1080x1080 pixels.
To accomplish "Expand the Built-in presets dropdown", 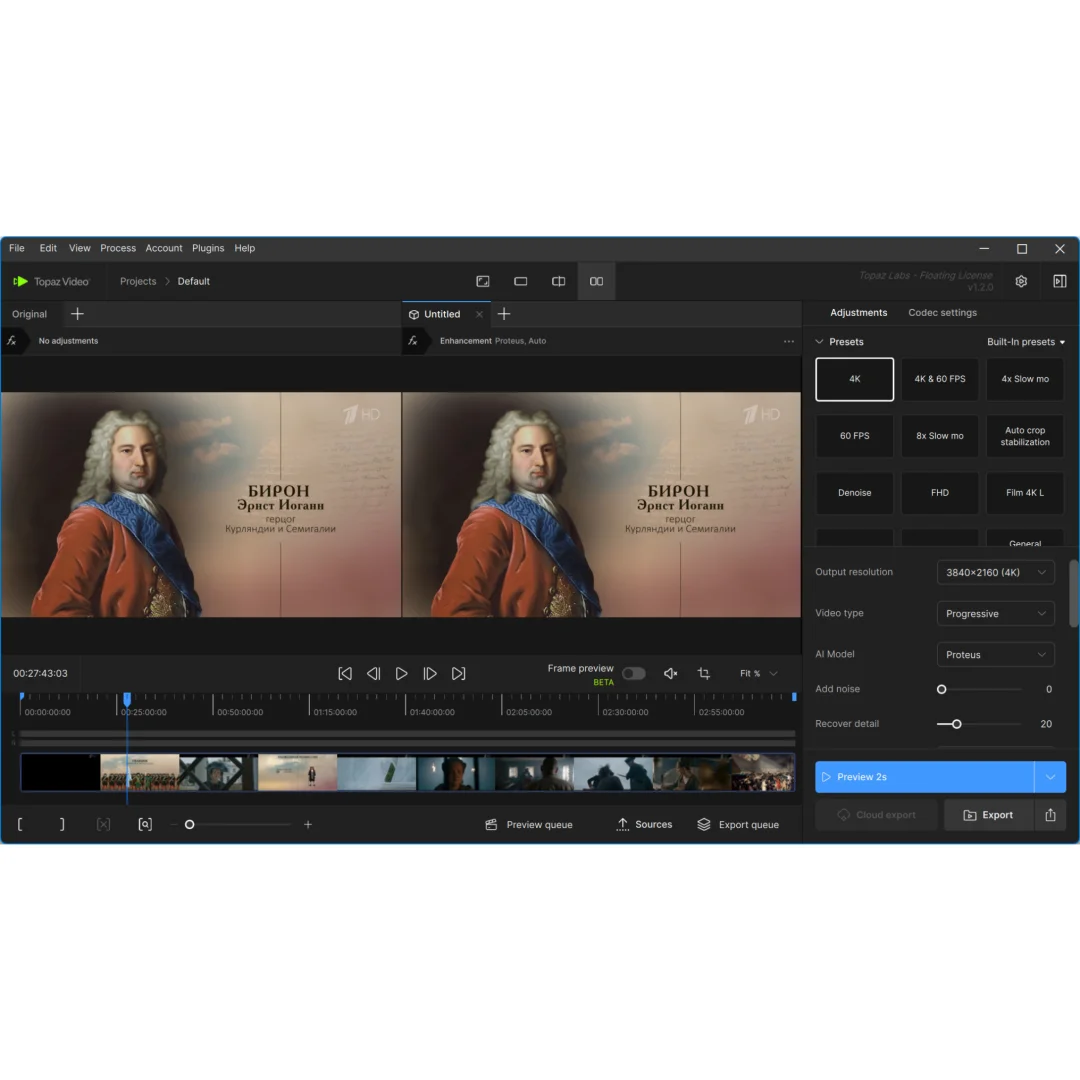I will (x=1025, y=342).
